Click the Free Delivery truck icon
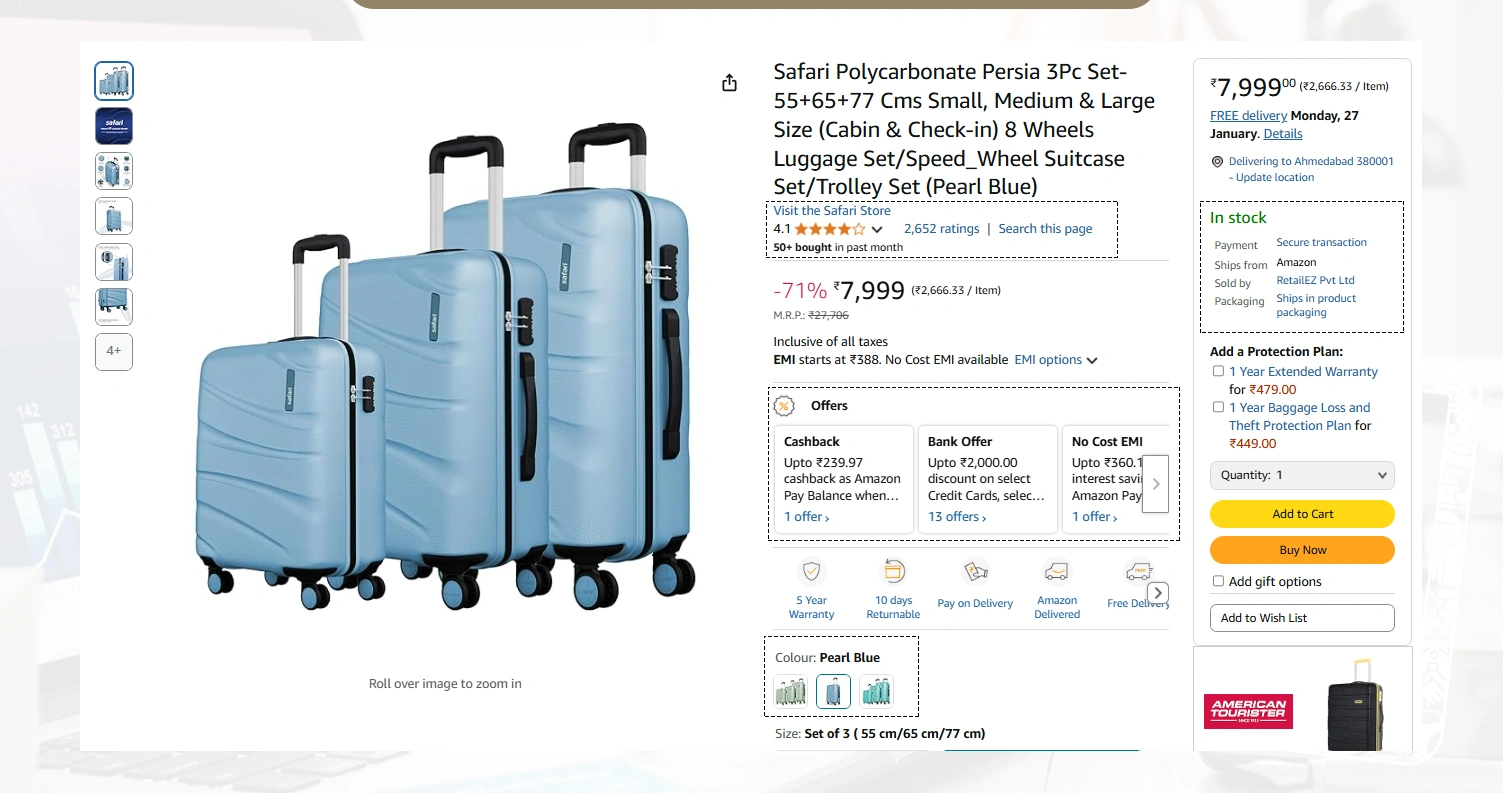This screenshot has width=1503, height=793. (x=1138, y=570)
